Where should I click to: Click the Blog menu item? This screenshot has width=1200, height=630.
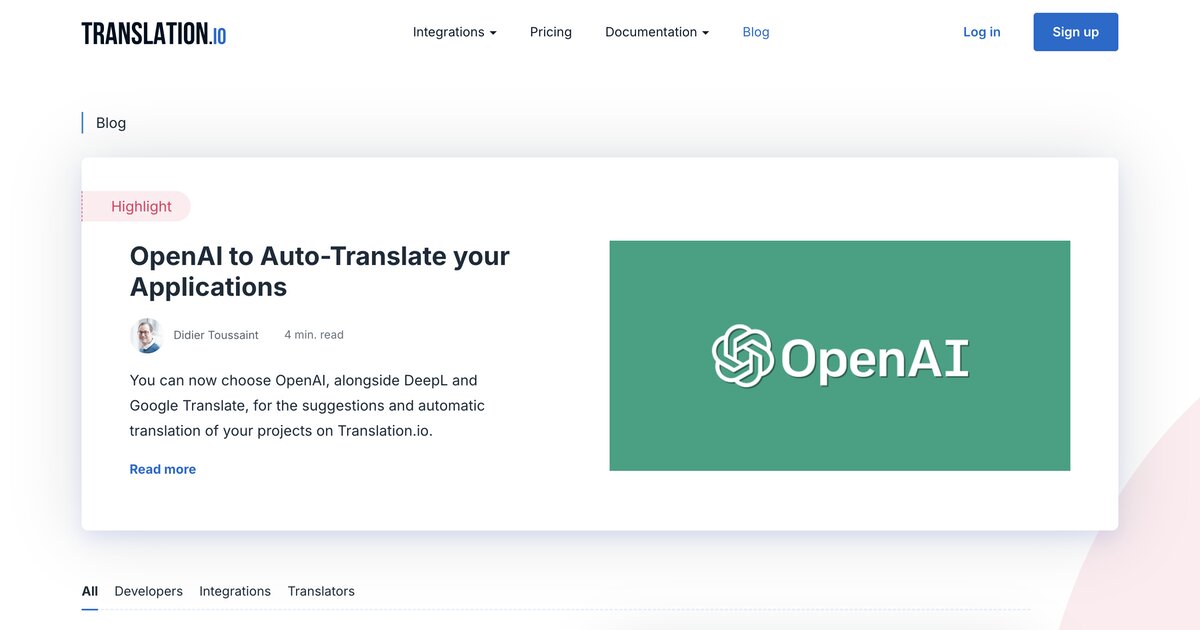(x=756, y=31)
